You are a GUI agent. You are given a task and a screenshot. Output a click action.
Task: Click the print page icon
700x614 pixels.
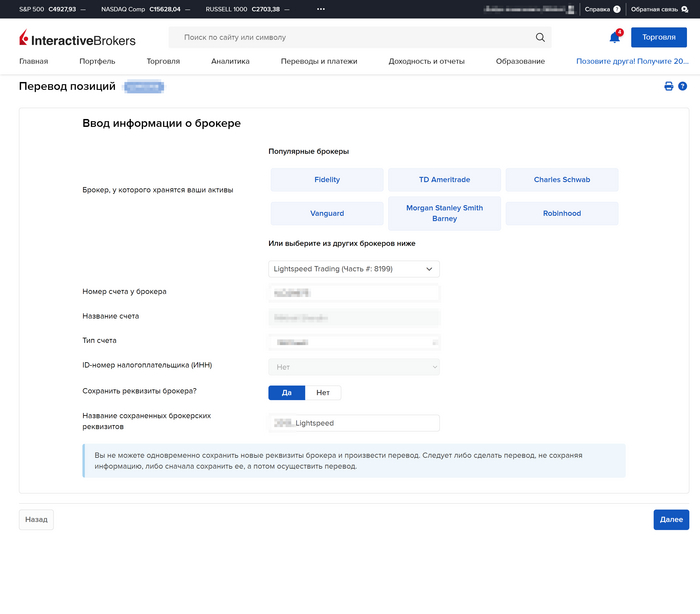coord(669,87)
